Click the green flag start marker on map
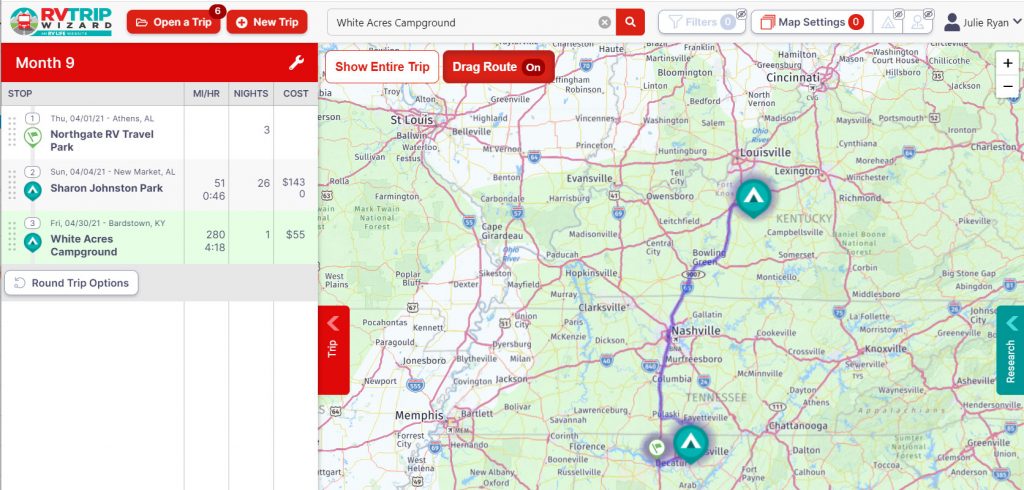The height and width of the screenshot is (490, 1024). (x=657, y=448)
